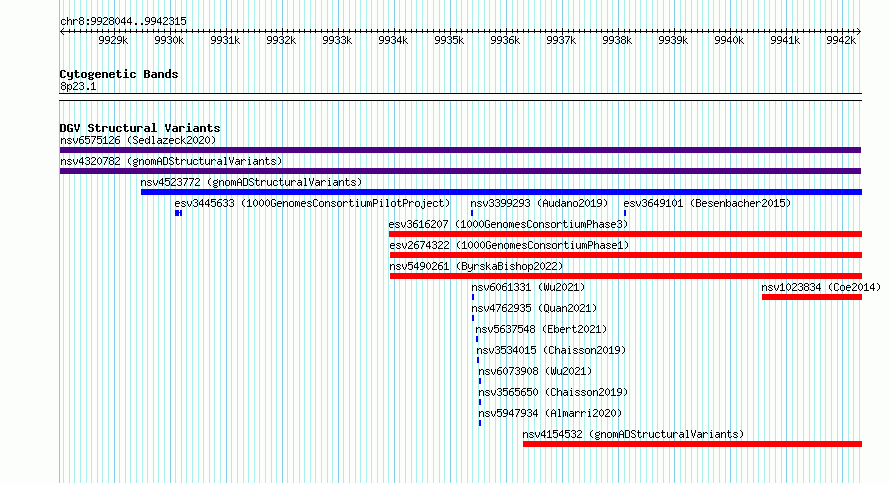Viewport: 890px width, 483px height.
Task: Select blue marker under nsv3399293
Action: (472, 213)
